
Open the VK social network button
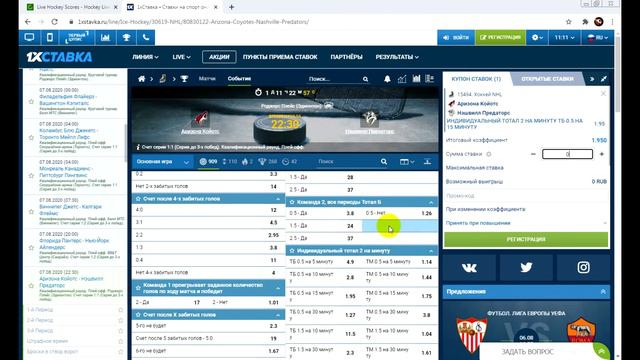click(469, 267)
